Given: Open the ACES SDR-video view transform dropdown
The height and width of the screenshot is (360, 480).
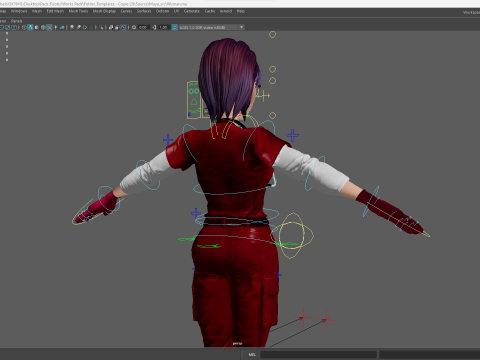Looking at the screenshot, I should (x=212, y=27).
